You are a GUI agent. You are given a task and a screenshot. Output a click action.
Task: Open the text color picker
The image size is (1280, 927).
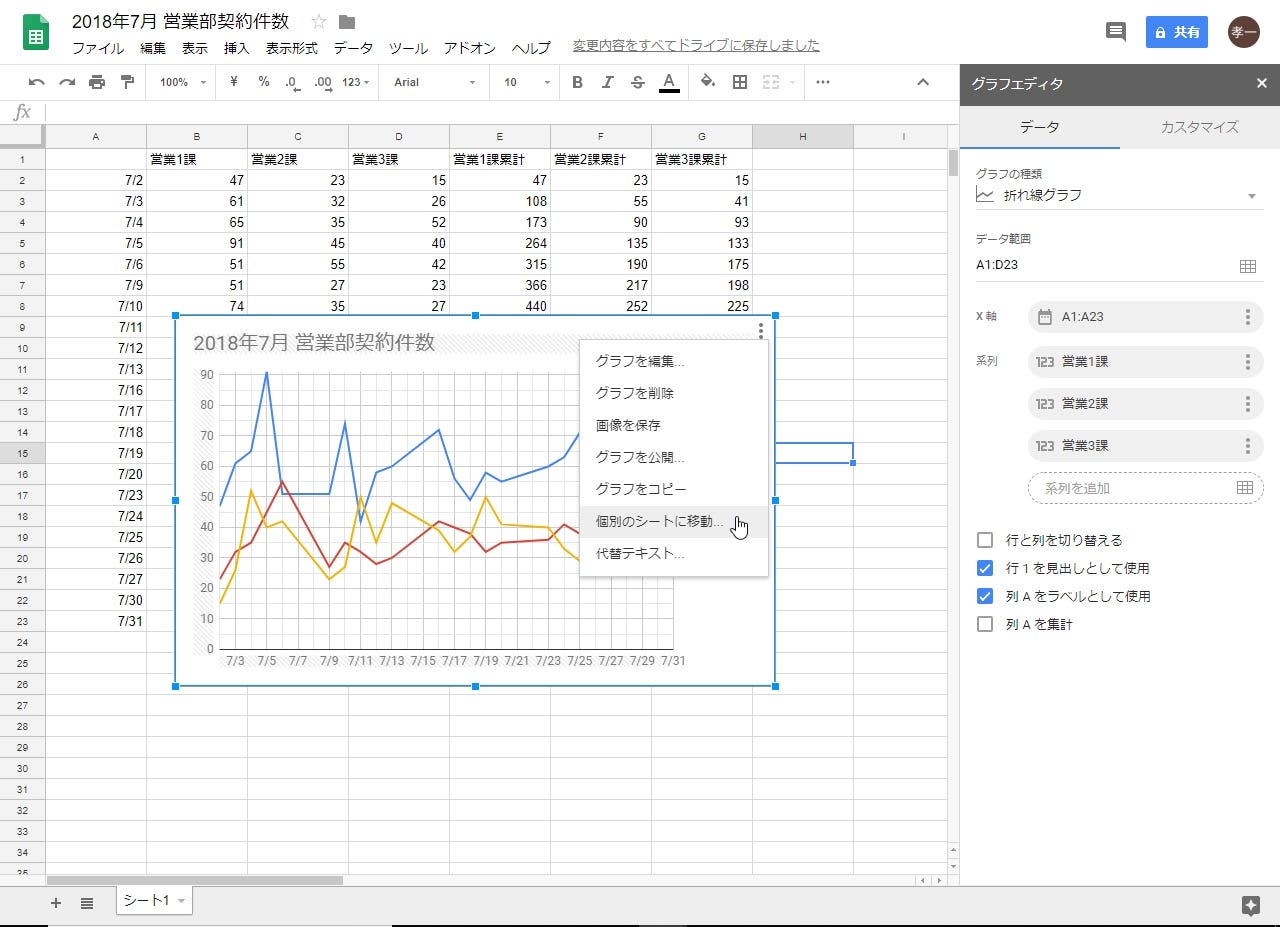click(669, 82)
